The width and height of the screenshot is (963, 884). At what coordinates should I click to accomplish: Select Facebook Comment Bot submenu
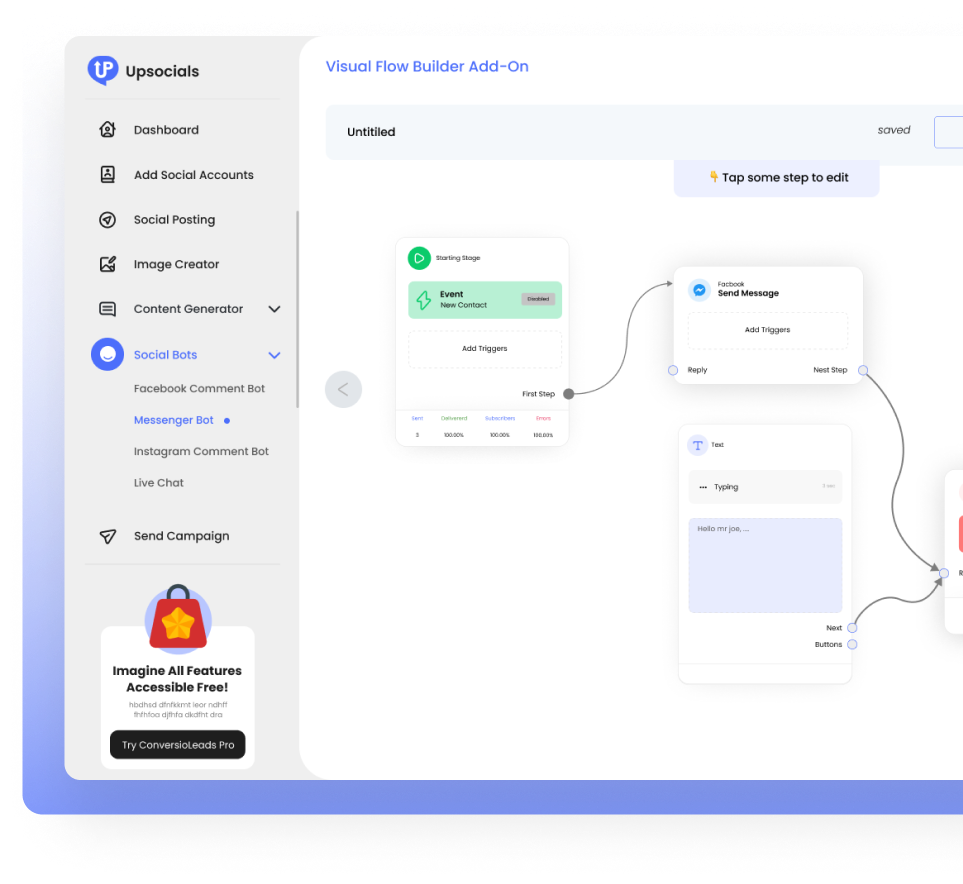tap(199, 388)
